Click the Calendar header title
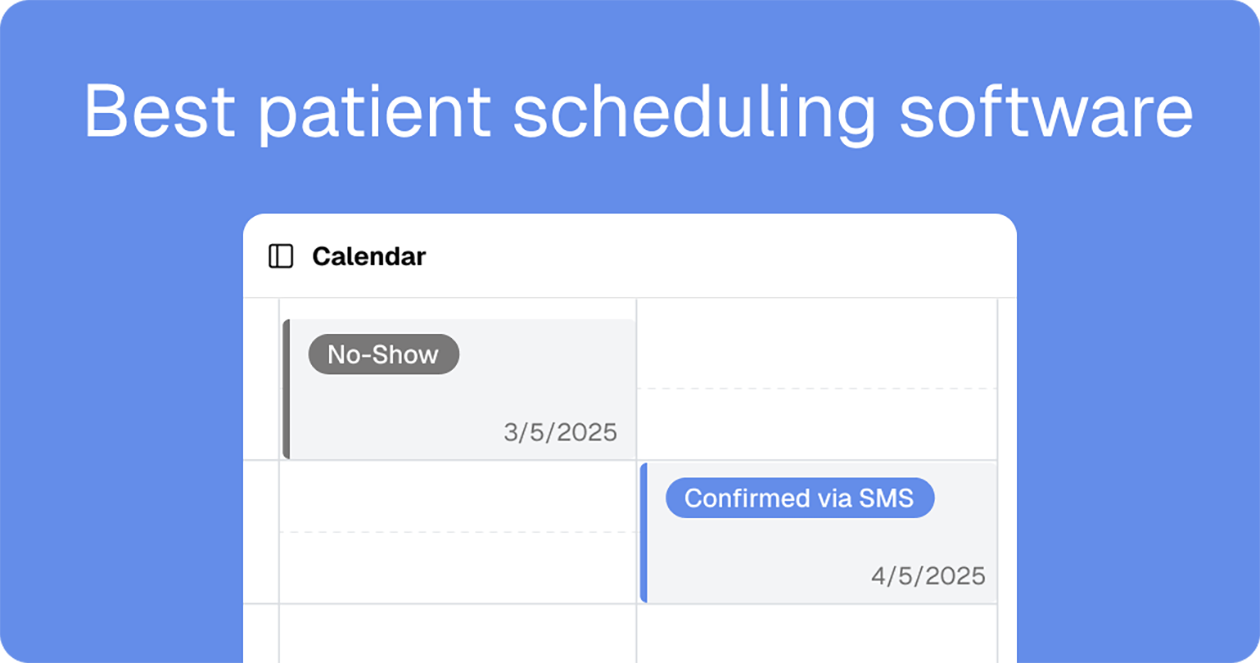This screenshot has width=1260, height=663. click(x=369, y=257)
